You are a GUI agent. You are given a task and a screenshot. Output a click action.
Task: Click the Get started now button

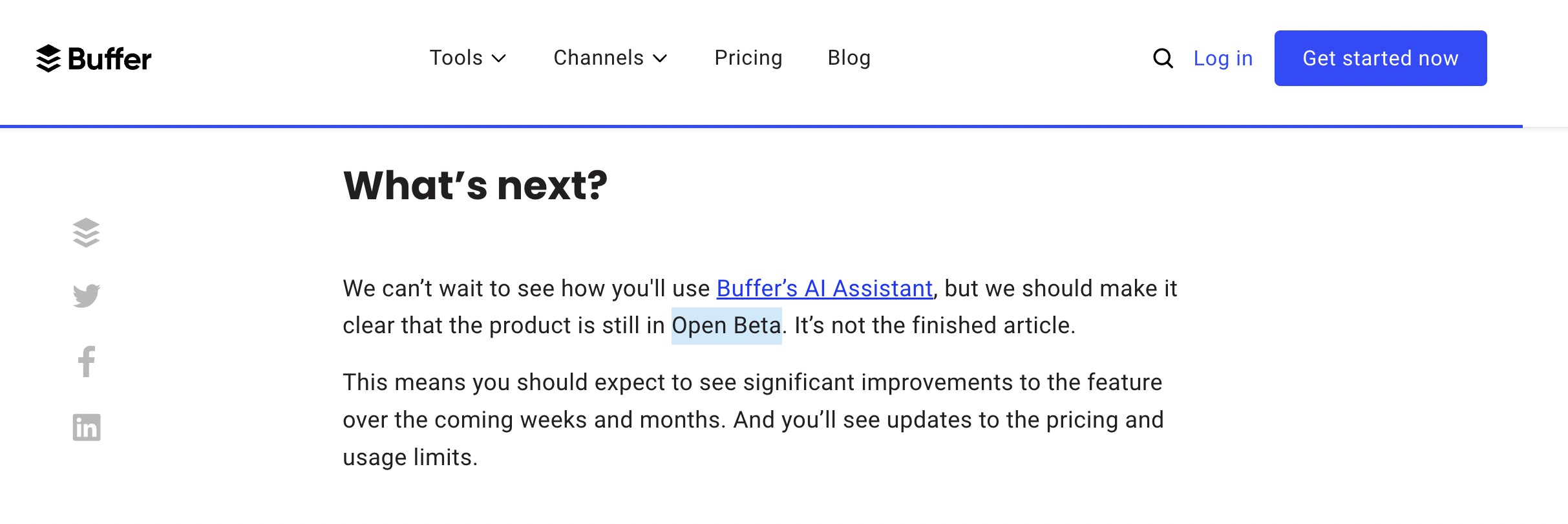coord(1381,58)
